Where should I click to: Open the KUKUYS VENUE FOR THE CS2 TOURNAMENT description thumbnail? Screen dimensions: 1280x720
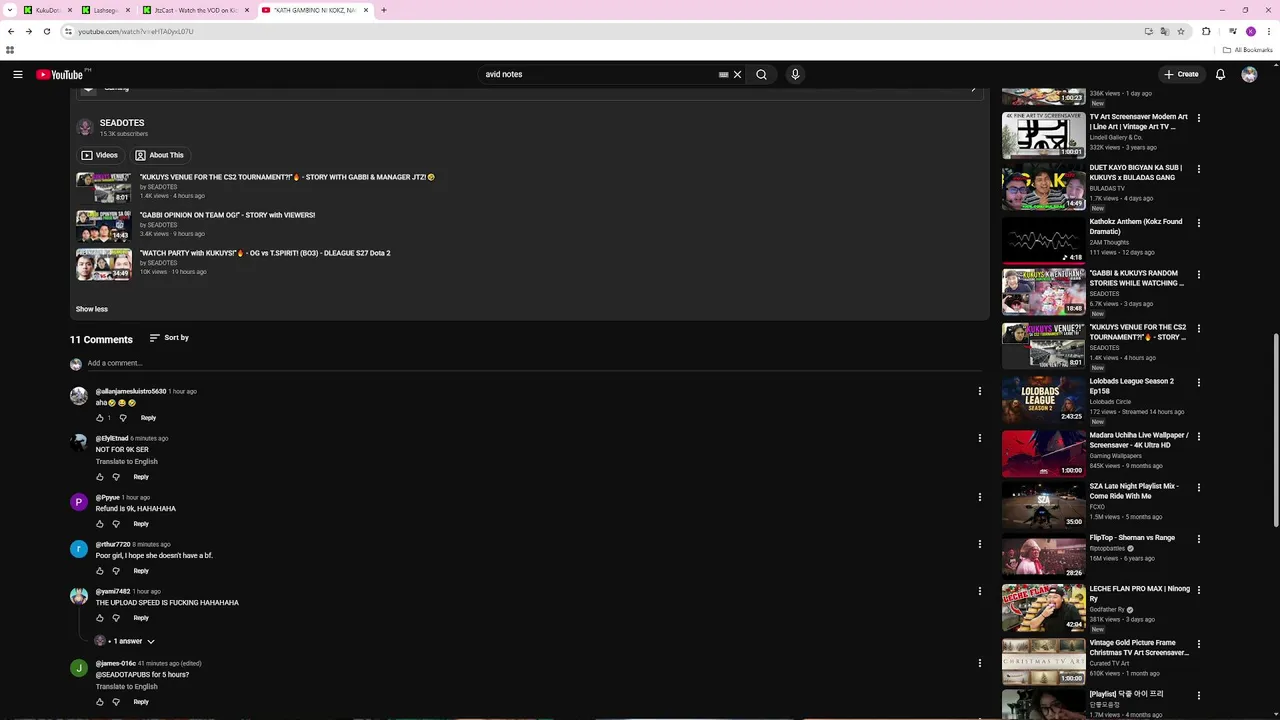[x=104, y=187]
